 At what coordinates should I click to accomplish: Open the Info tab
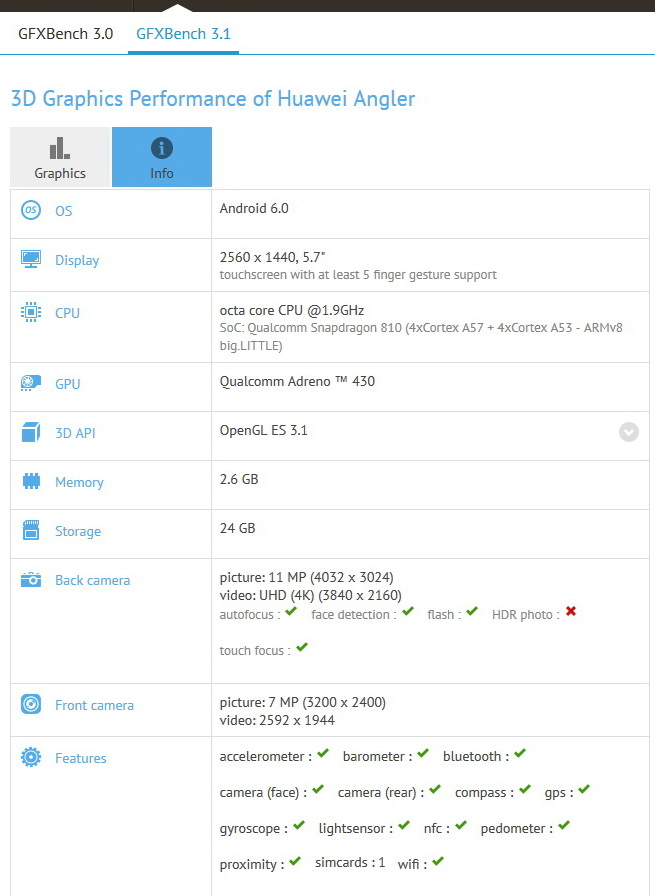[162, 157]
